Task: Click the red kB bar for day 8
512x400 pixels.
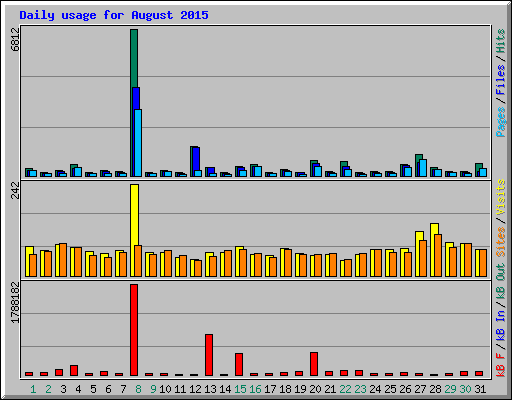Action: coord(134,330)
